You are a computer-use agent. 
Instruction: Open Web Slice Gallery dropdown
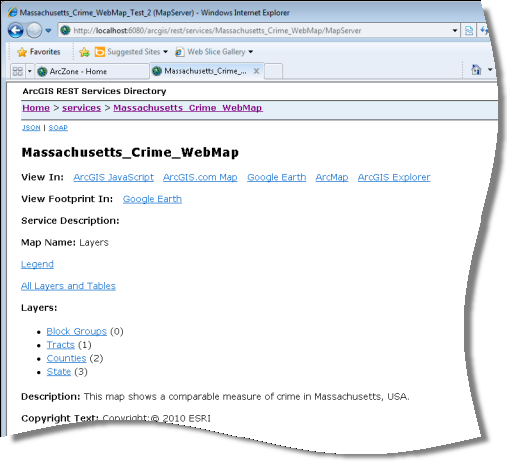[x=214, y=52]
